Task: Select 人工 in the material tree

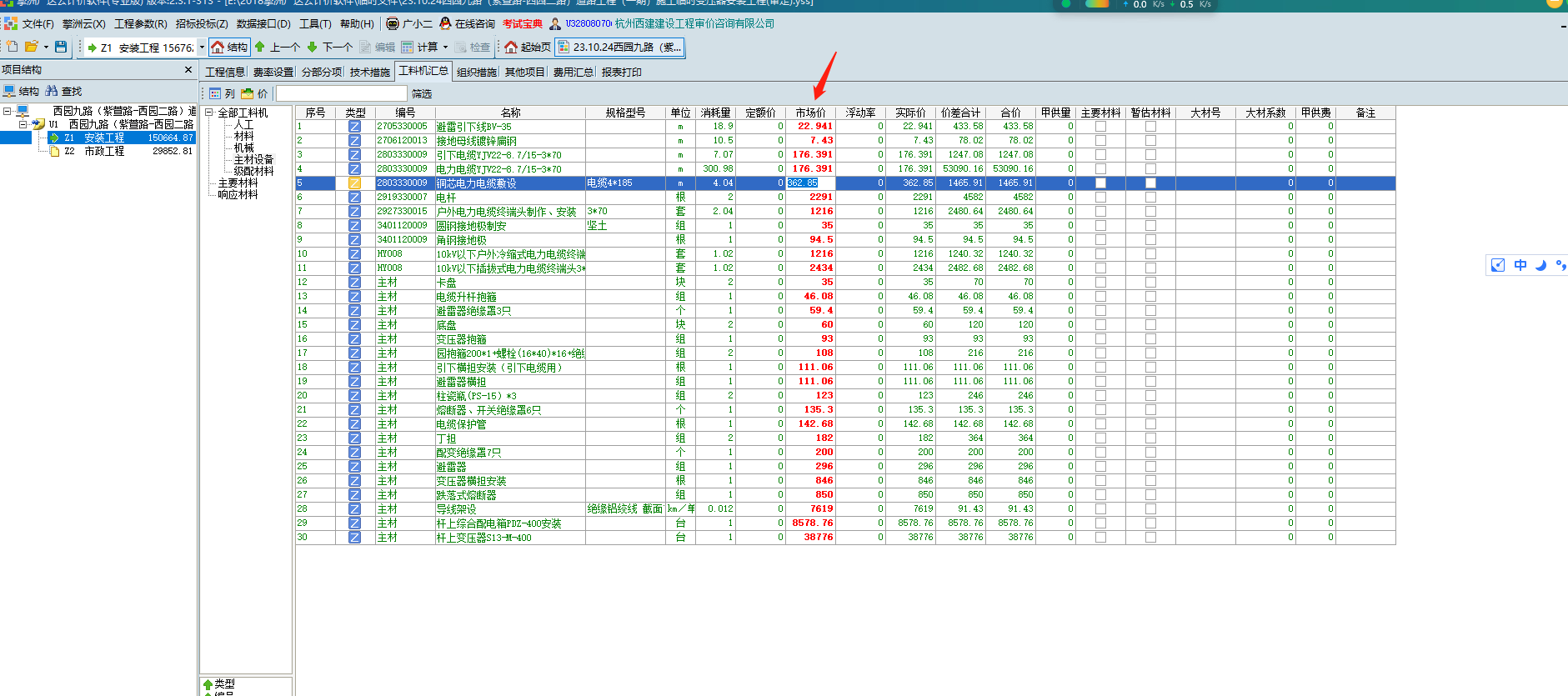Action: coord(243,124)
